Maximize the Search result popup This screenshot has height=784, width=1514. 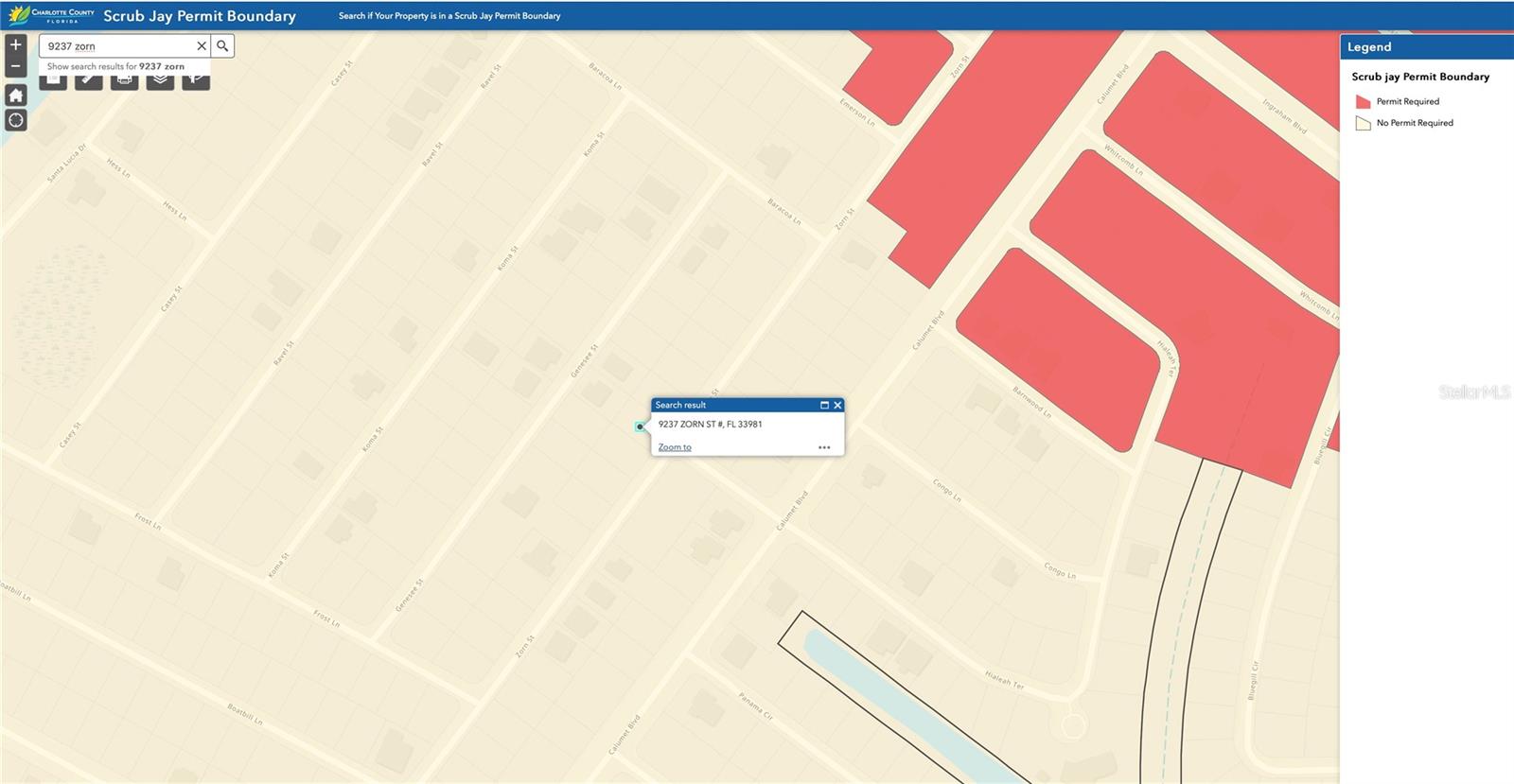824,405
